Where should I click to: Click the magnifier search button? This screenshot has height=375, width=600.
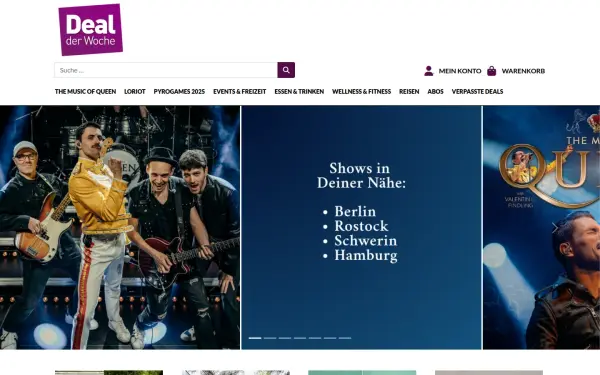(286, 70)
